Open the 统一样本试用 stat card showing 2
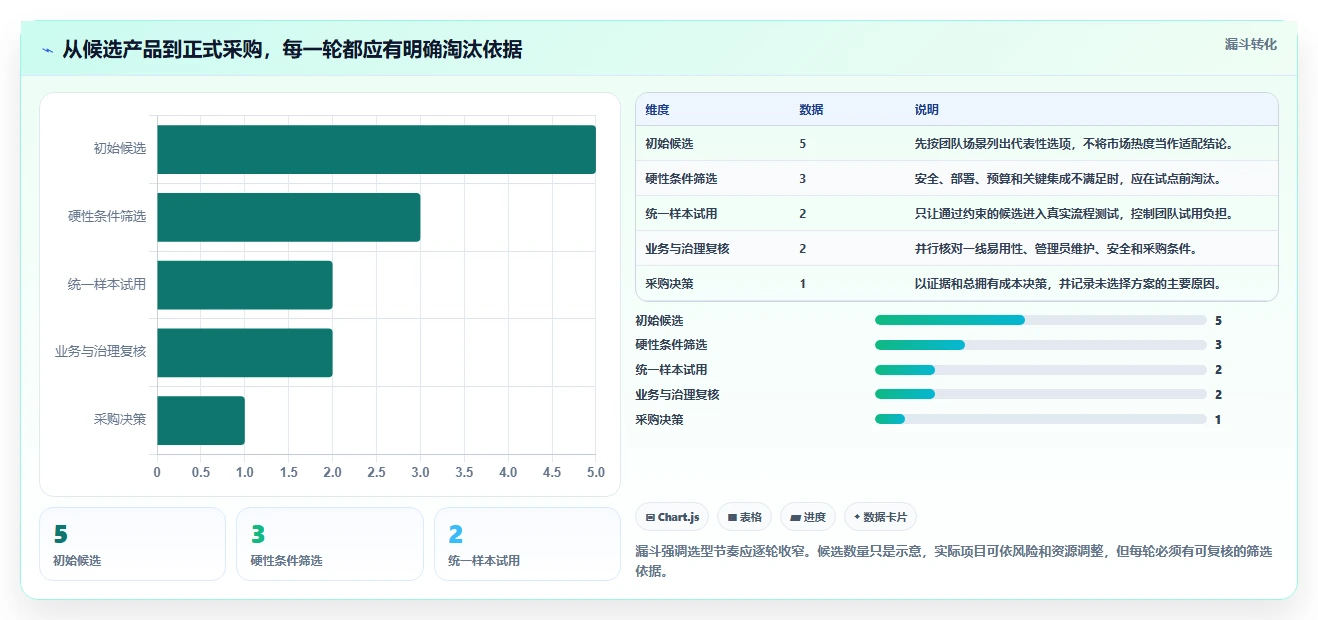1318x620 pixels. [x=527, y=544]
